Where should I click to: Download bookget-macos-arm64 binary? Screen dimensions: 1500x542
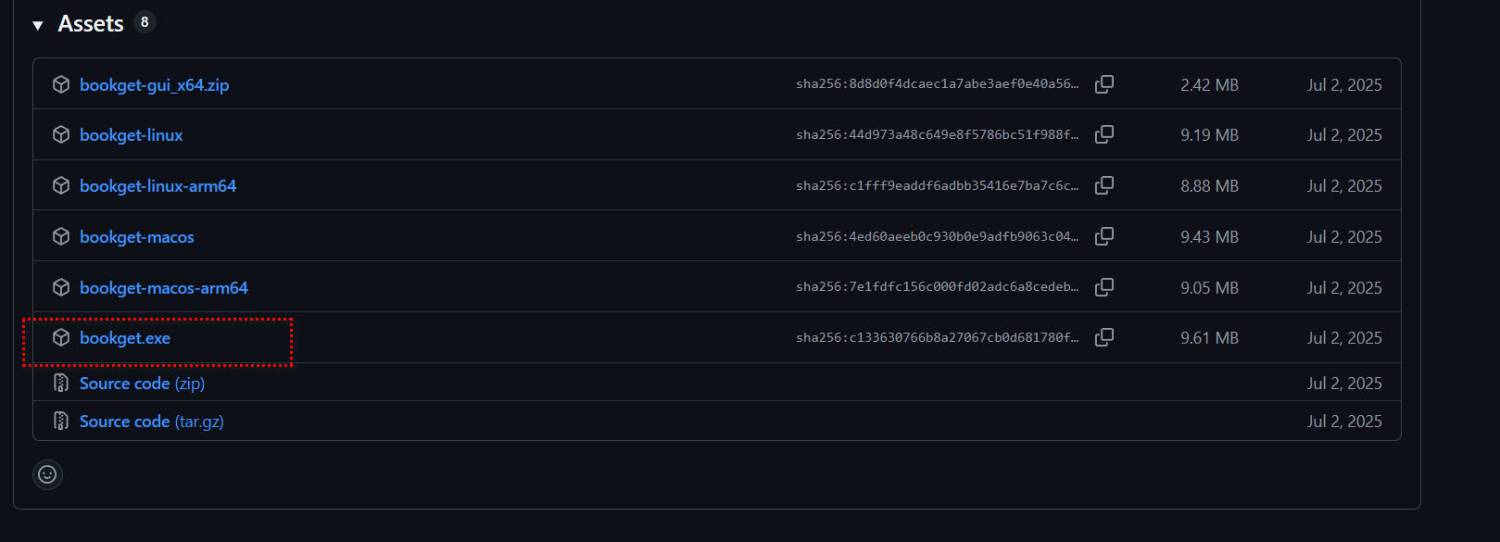[164, 288]
